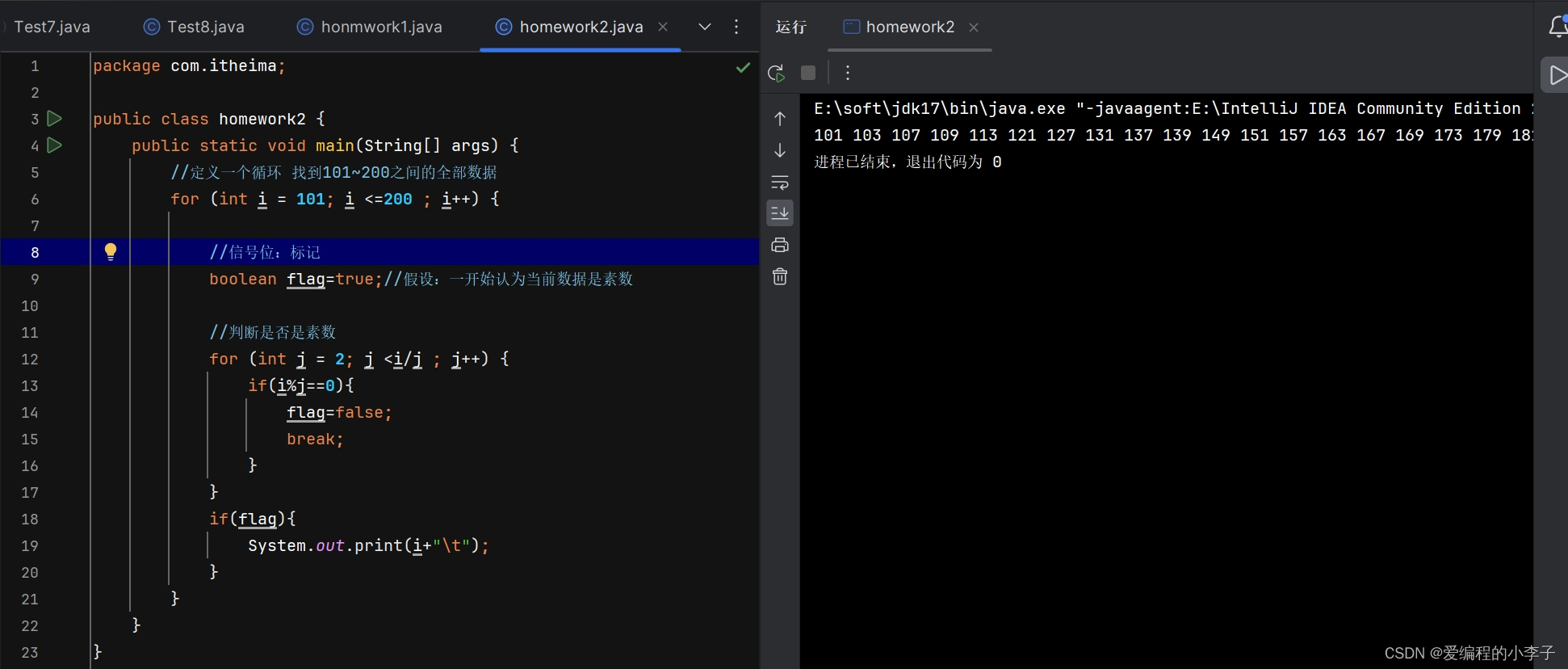Viewport: 1568px width, 669px height.
Task: Rerun homework2 with the rerun icon
Action: coord(777,73)
